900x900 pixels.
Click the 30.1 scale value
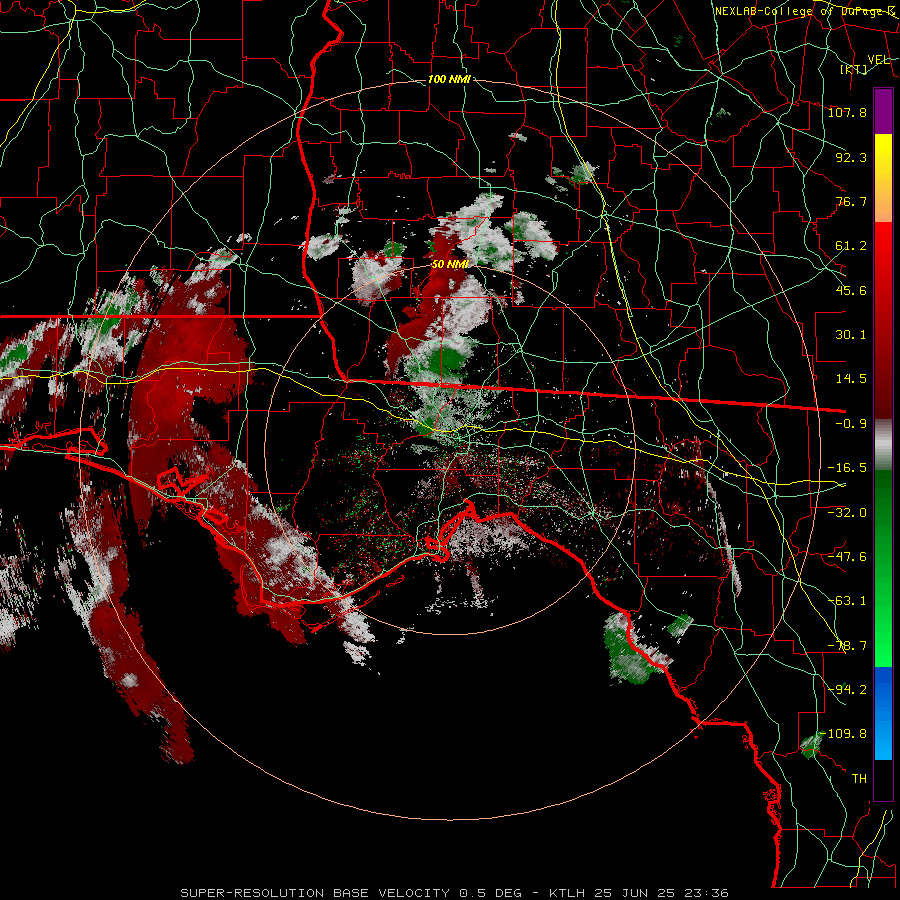tap(851, 335)
